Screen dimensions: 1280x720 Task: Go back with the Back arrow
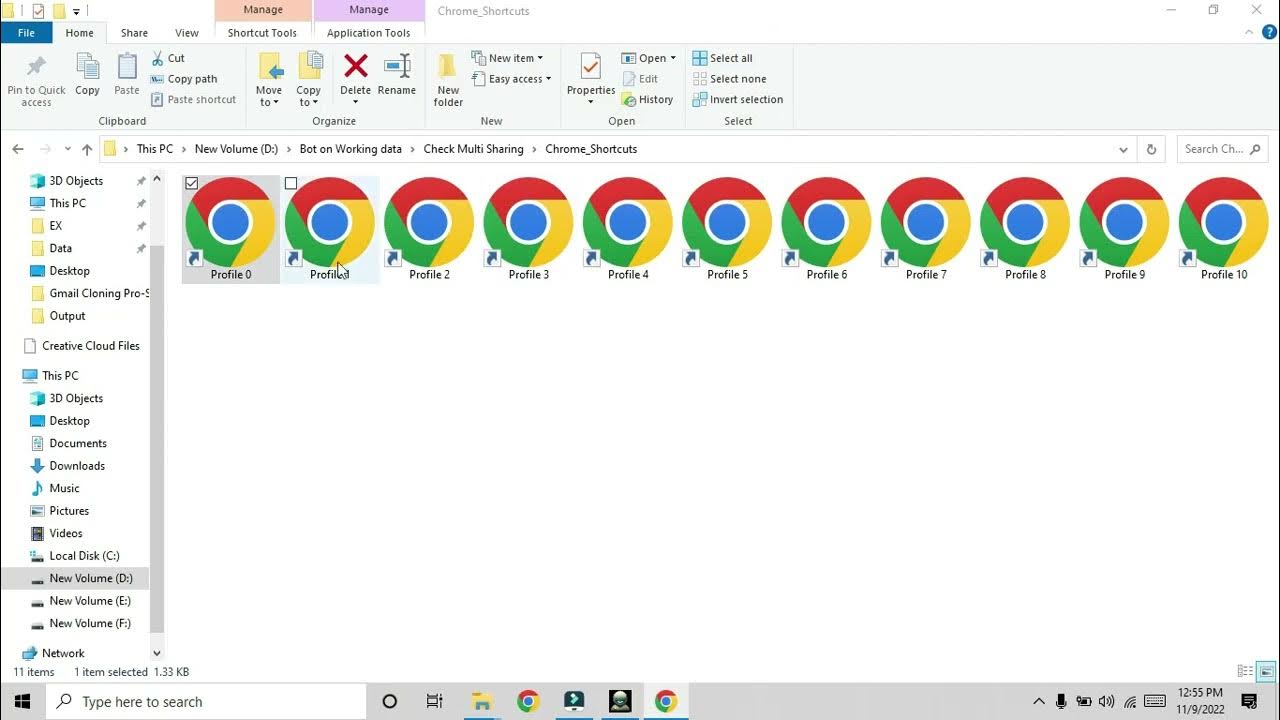pyautogui.click(x=18, y=149)
